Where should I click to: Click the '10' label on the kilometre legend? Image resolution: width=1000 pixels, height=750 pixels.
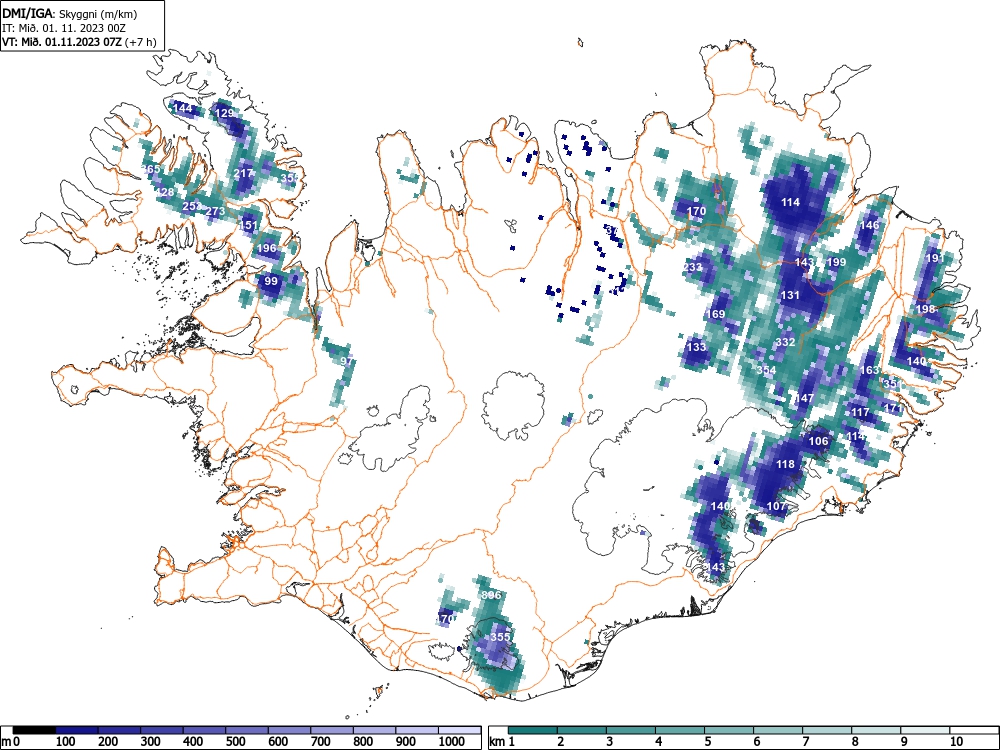tap(956, 742)
